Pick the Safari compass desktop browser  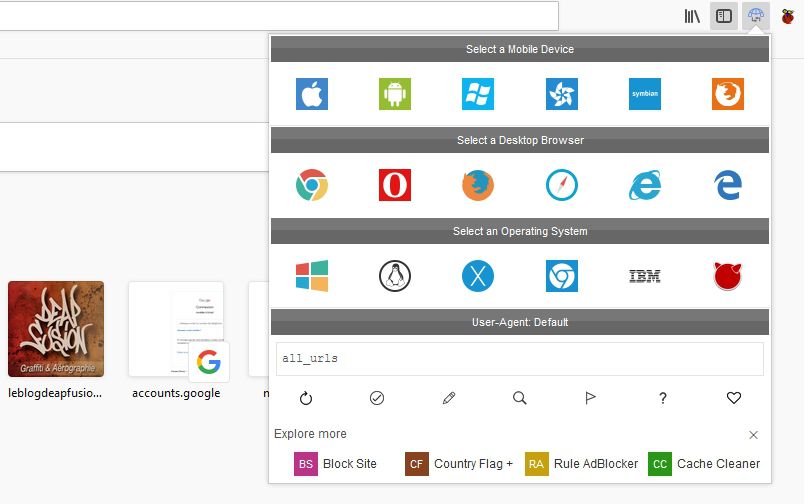(x=562, y=185)
